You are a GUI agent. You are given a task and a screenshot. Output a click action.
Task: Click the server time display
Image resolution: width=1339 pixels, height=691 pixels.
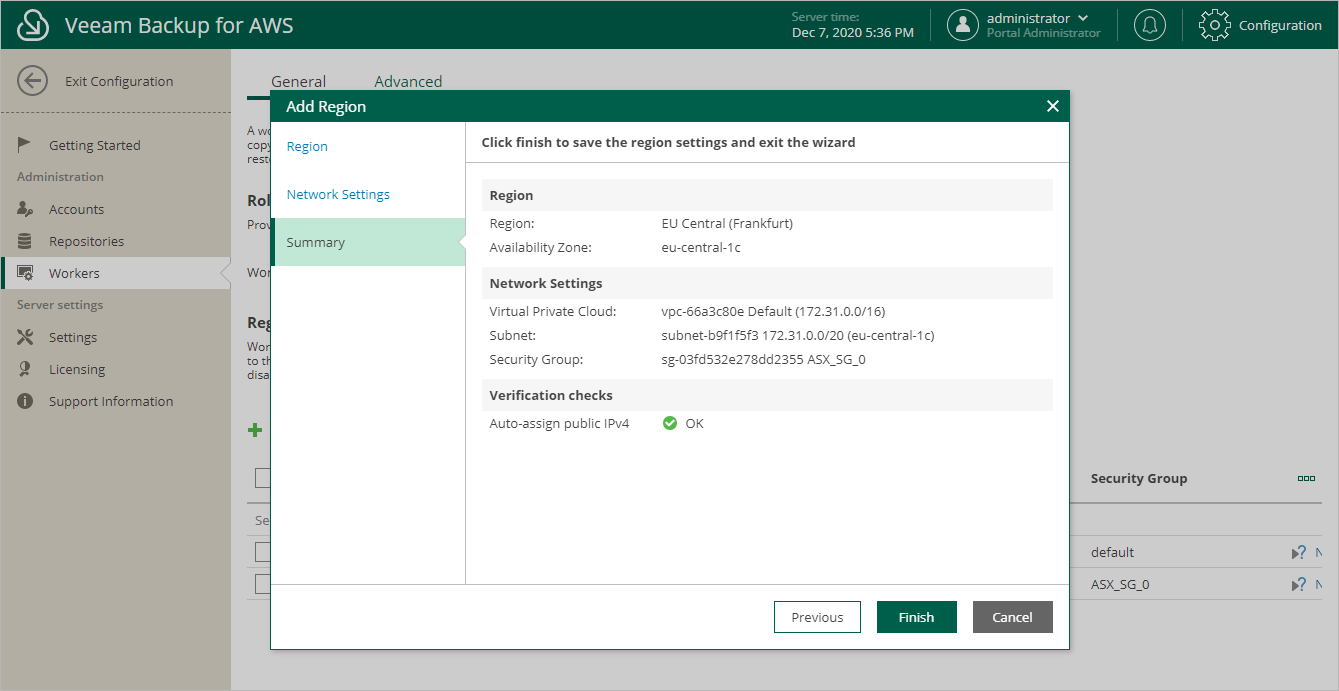852,25
